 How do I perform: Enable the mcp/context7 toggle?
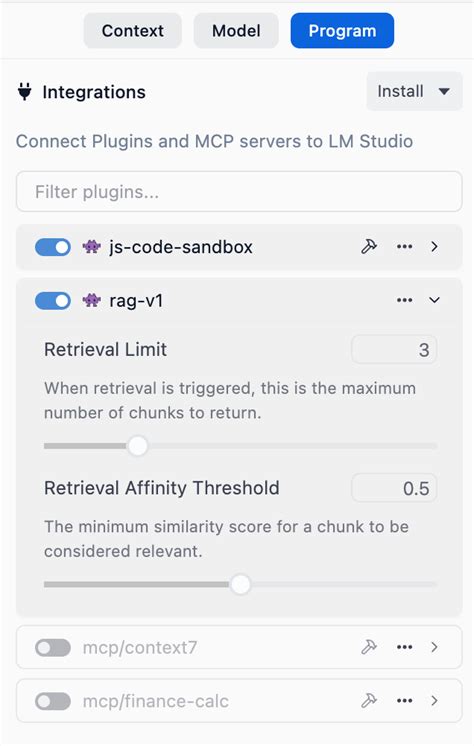[53, 648]
